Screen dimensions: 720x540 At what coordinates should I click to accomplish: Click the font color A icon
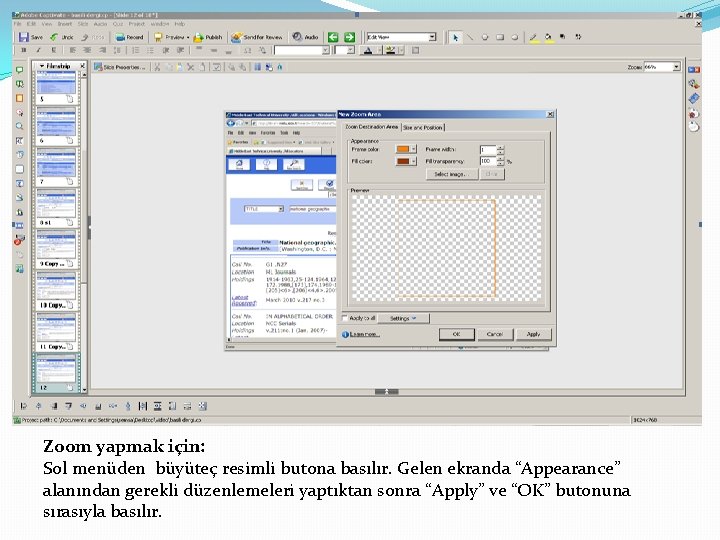(x=368, y=51)
